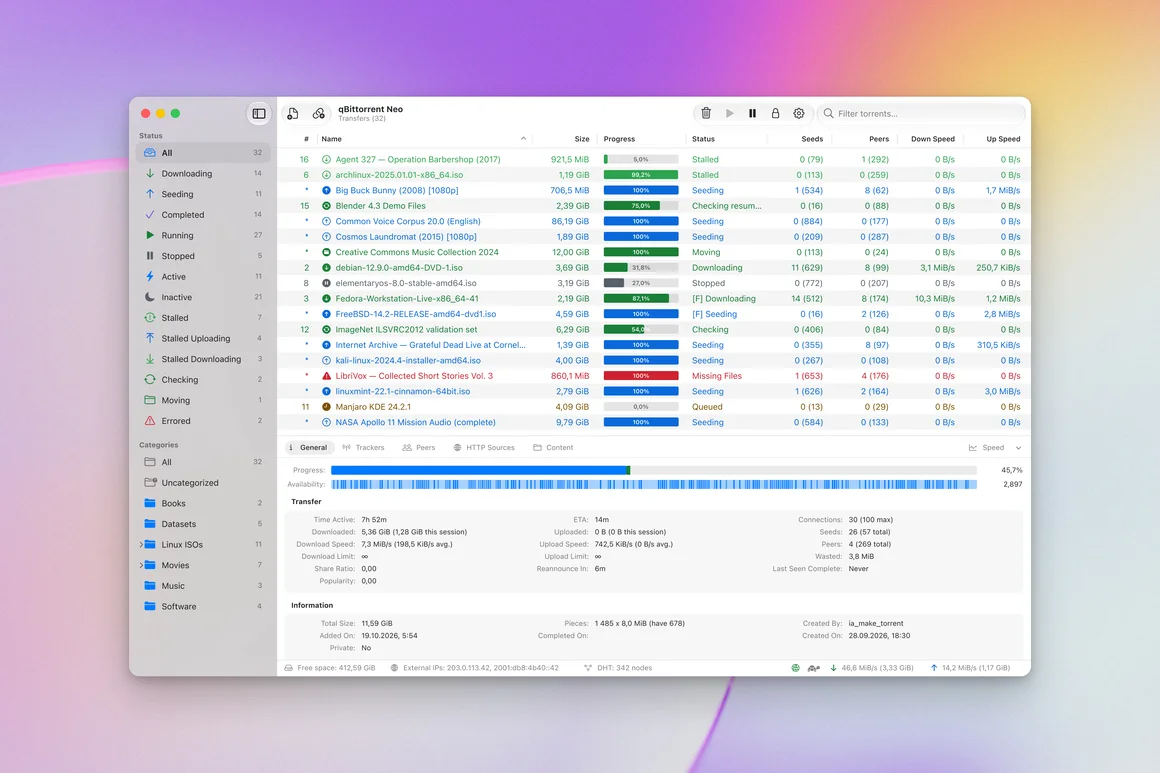The width and height of the screenshot is (1160, 773).
Task: Add torrent link from toolbar
Action: pyautogui.click(x=319, y=113)
